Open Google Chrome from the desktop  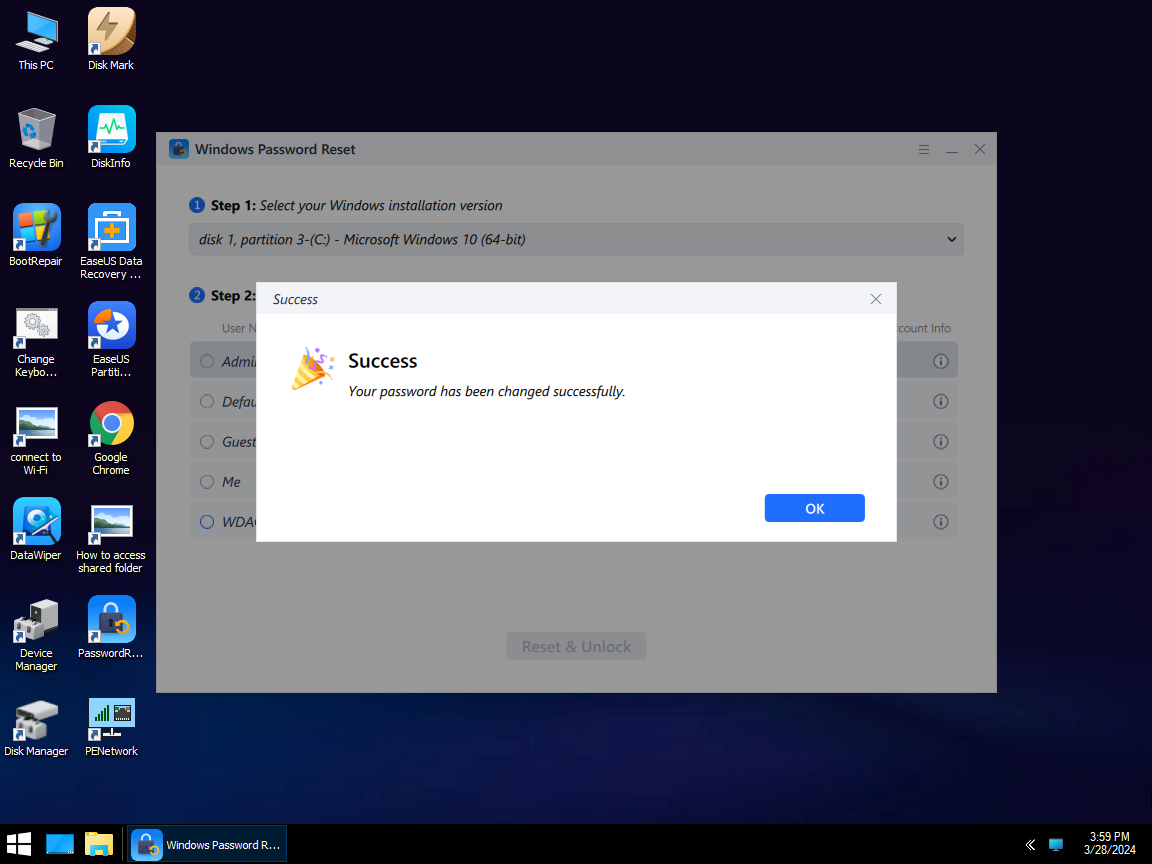point(111,425)
